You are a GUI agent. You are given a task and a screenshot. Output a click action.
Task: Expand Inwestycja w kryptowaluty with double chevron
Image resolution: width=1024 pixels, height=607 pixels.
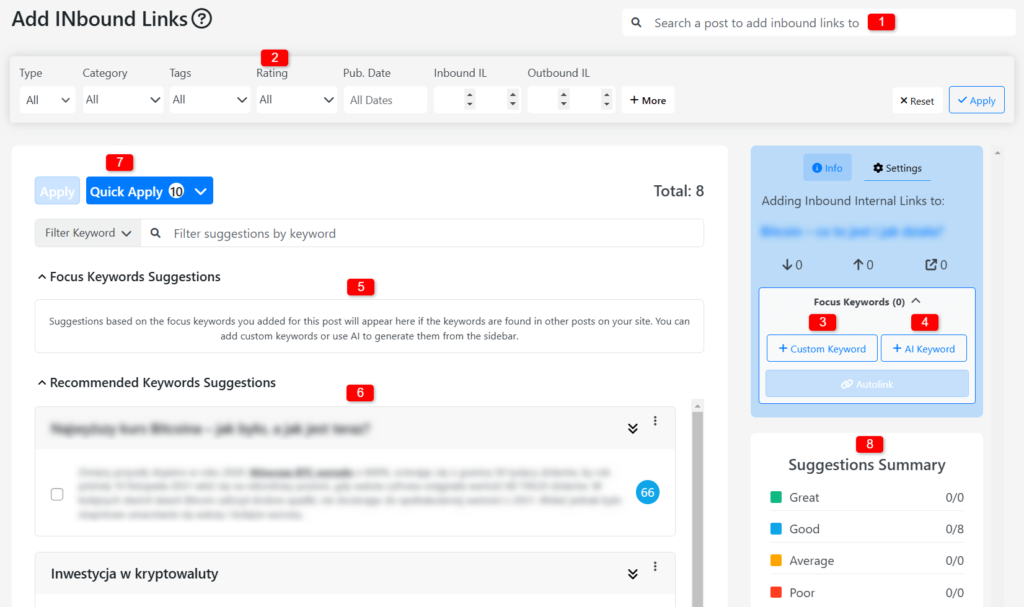tap(632, 574)
